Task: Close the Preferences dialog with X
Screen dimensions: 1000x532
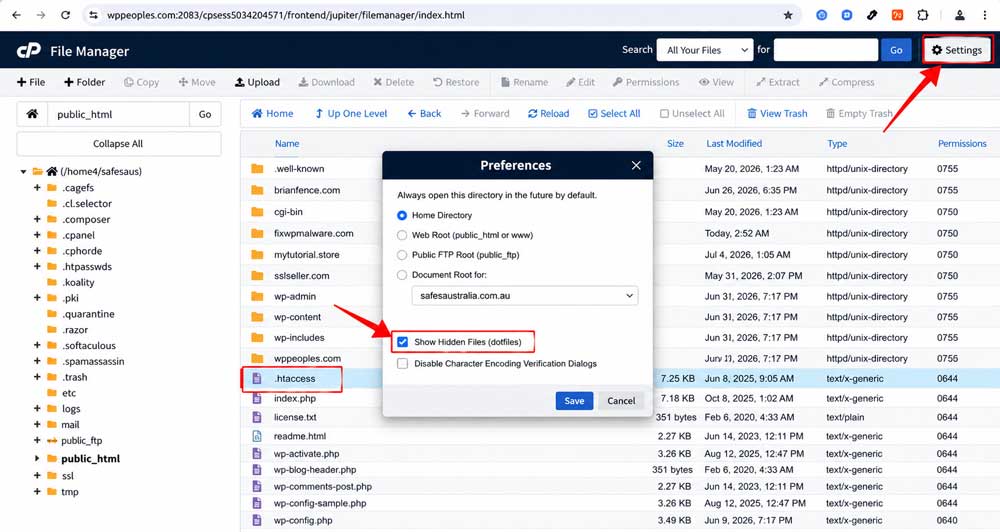Action: pos(636,165)
